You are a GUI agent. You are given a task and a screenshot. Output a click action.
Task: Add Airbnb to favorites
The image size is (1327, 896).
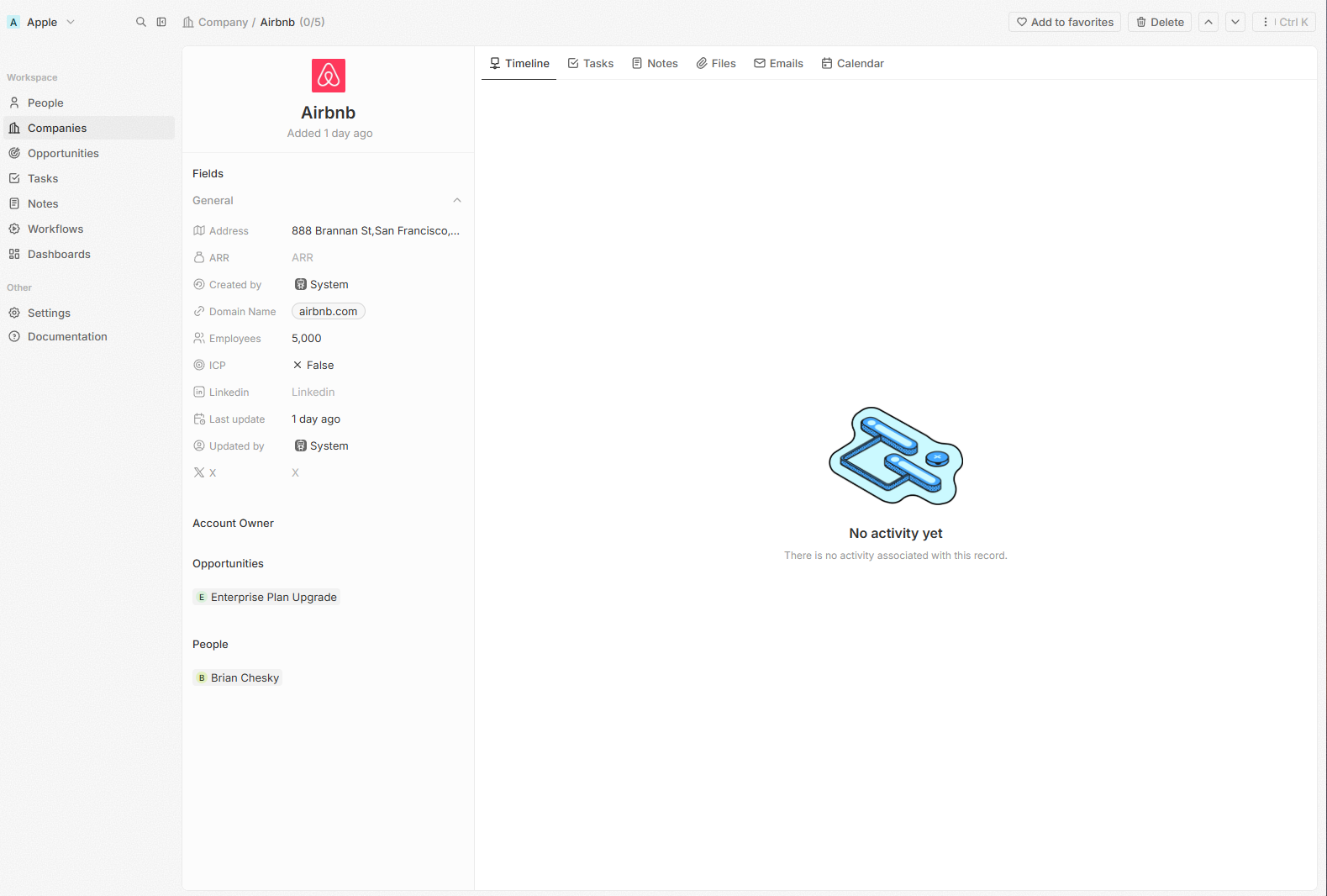1065,22
